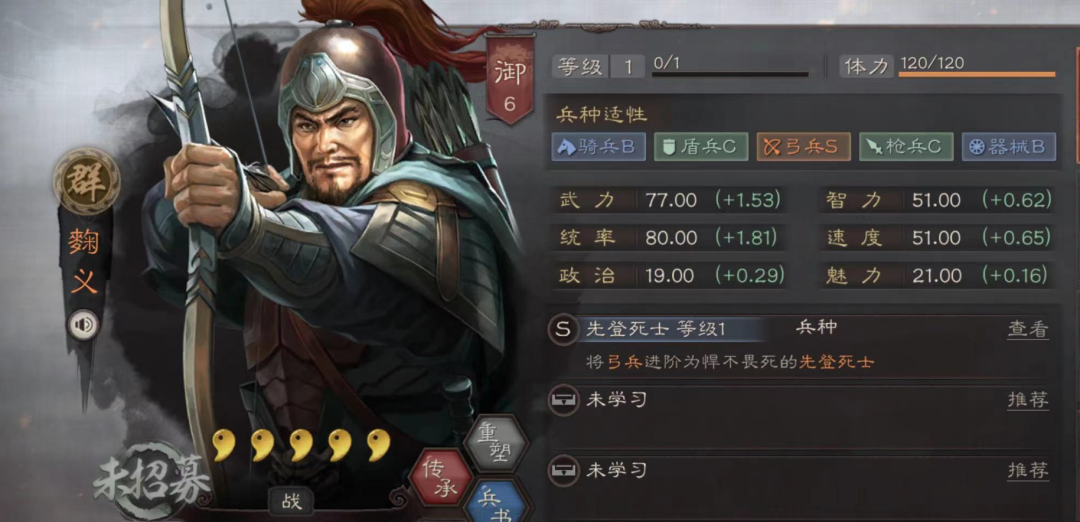The image size is (1080, 522).
Task: Select the second empty 未学习 skill slot icon
Action: (563, 471)
